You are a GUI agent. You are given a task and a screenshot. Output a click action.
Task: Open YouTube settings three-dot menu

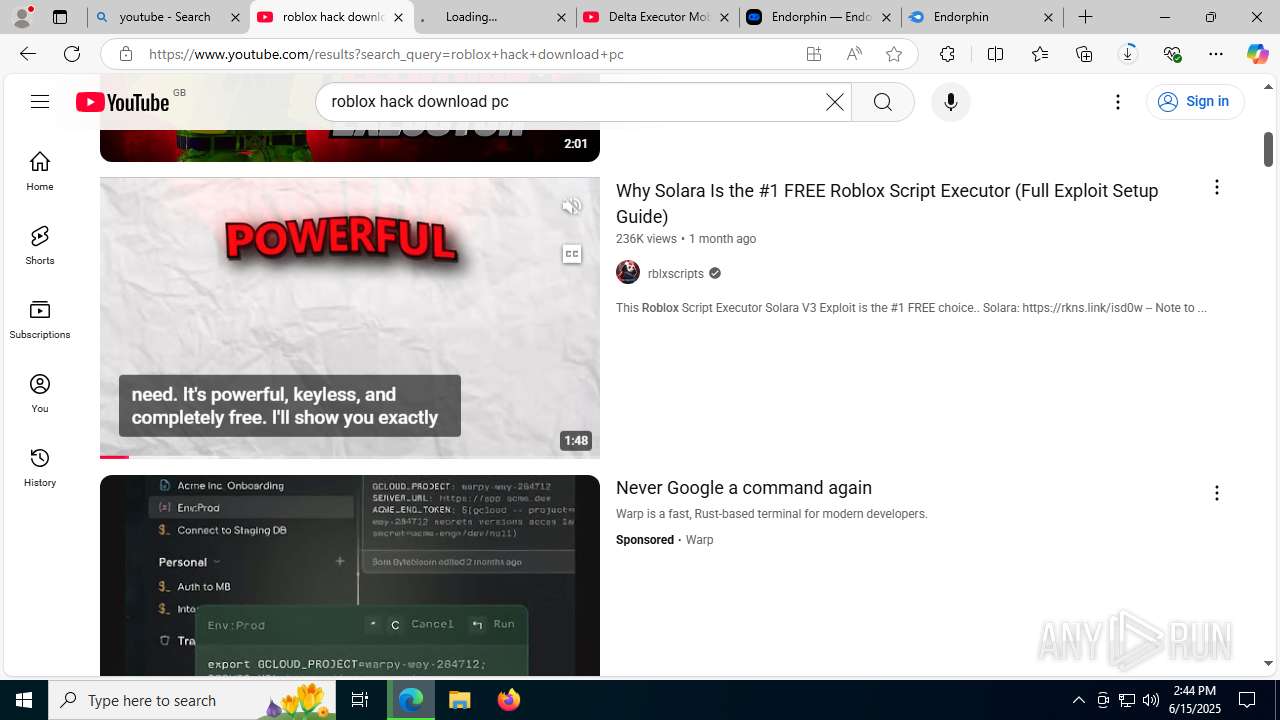pyautogui.click(x=1118, y=102)
